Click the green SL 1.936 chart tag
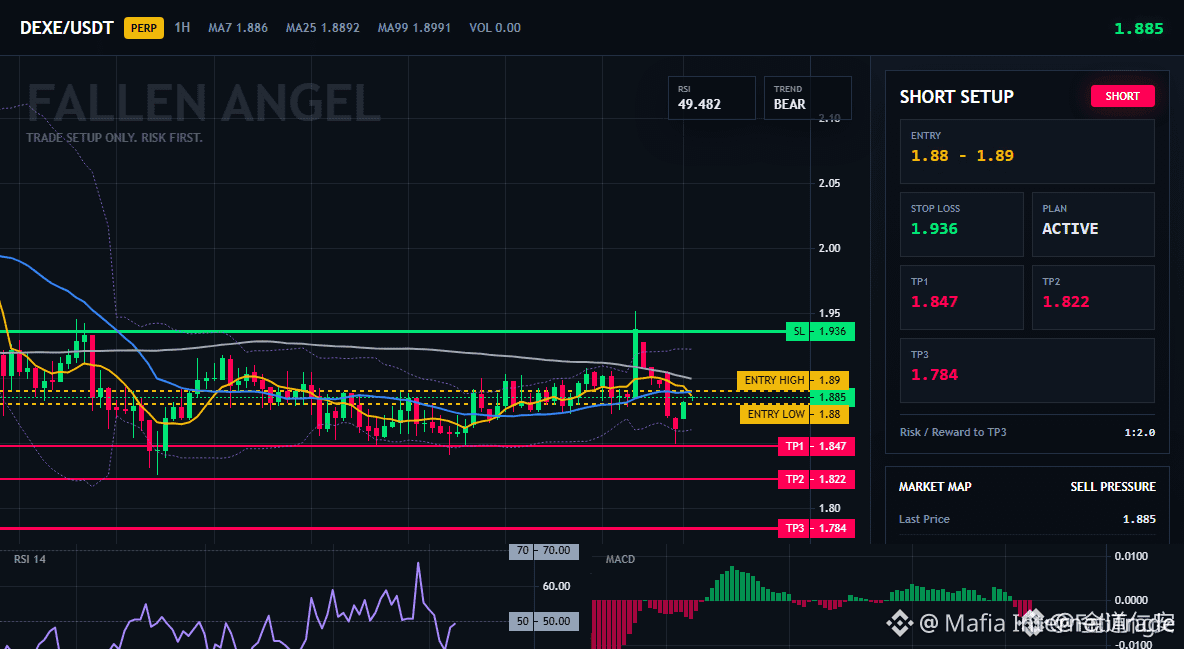Screen dimensions: 1184x649 (x=820, y=331)
